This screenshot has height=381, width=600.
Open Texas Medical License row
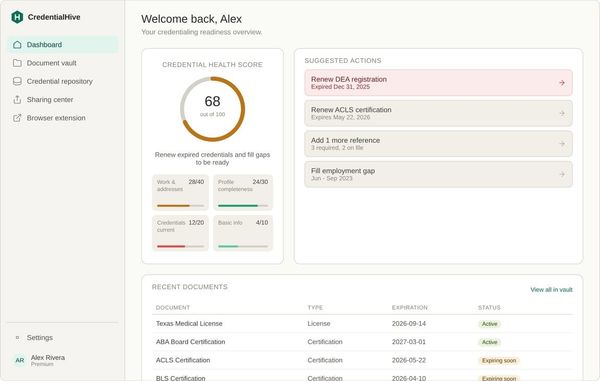362,324
